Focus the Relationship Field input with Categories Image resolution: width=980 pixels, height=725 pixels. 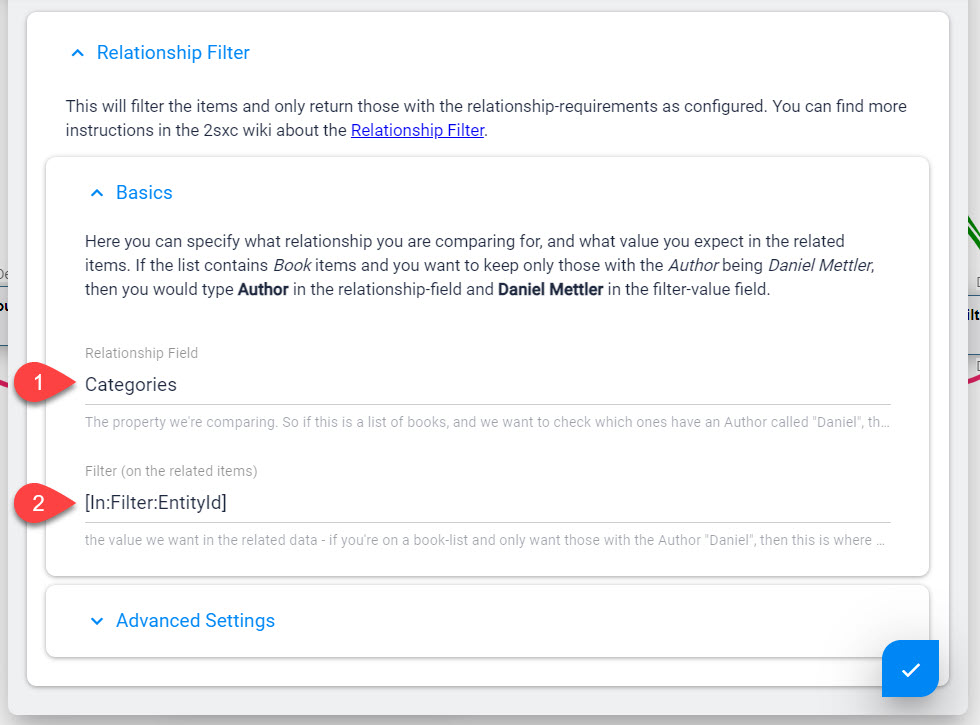(x=488, y=384)
